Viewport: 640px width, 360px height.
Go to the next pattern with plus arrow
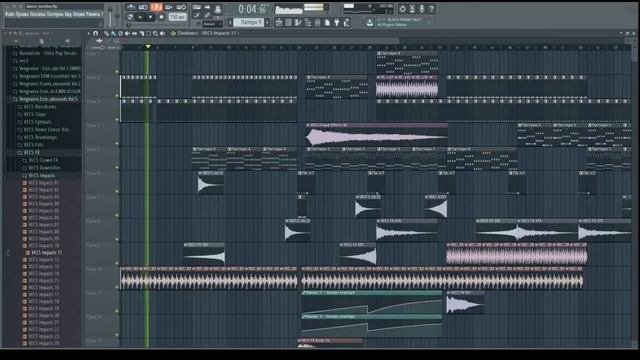point(267,22)
